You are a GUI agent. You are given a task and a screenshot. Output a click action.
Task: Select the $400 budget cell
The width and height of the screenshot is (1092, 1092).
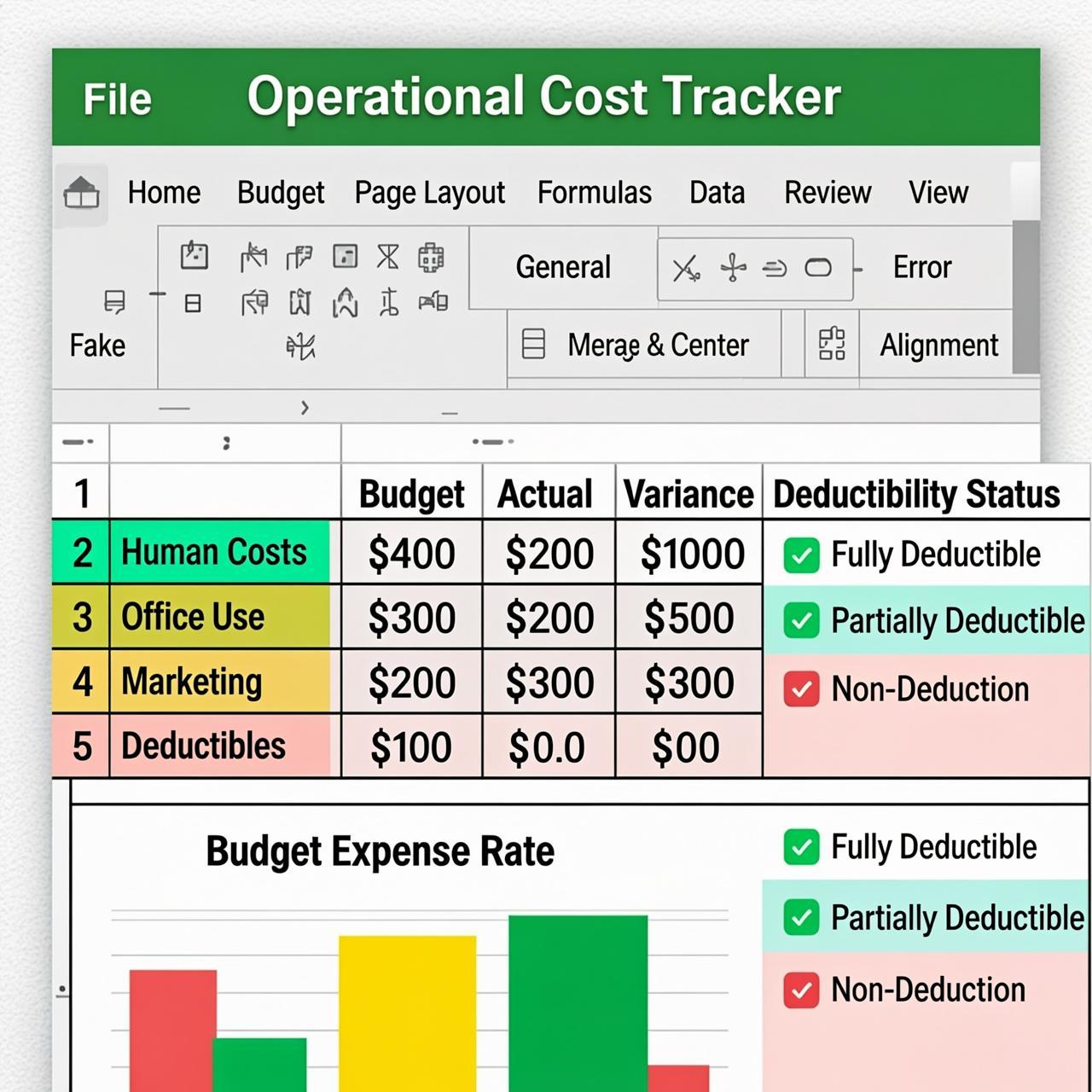pos(412,554)
